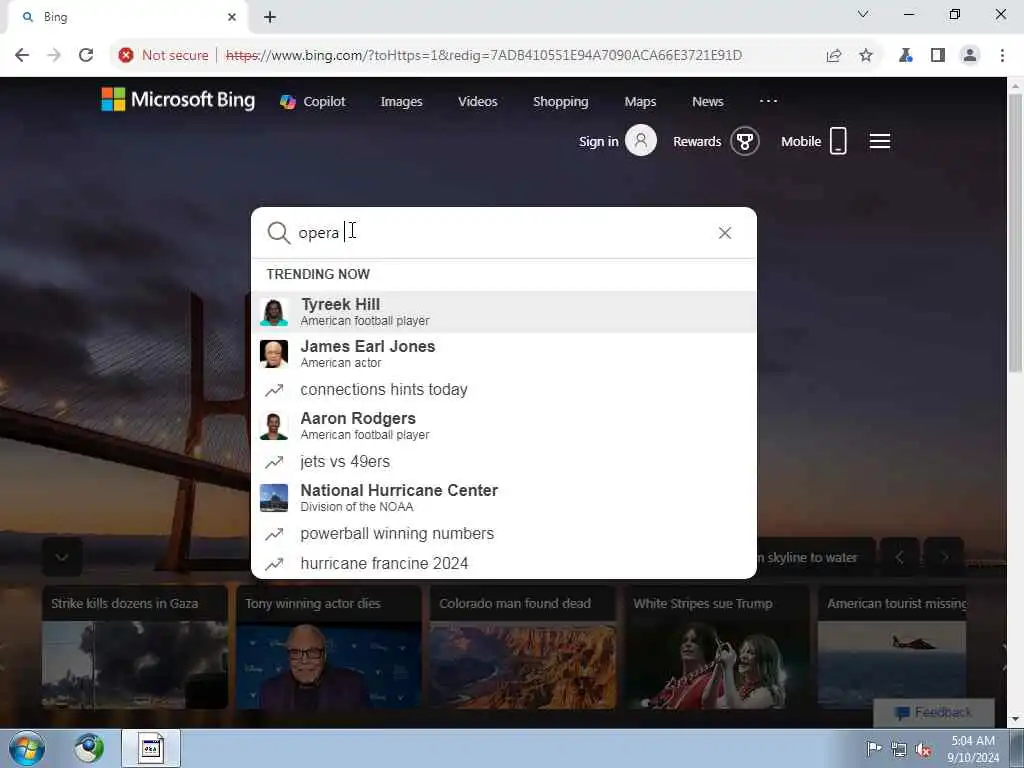This screenshot has width=1024, height=768.
Task: Click the mobile phone icon
Action: pos(838,140)
